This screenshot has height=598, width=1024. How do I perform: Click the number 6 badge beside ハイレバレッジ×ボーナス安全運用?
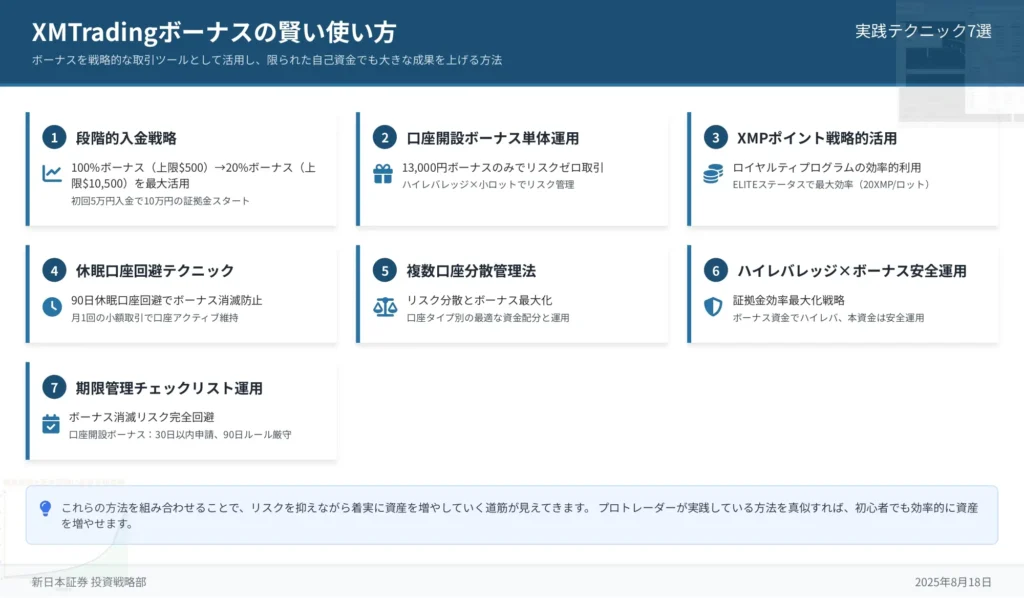(716, 270)
